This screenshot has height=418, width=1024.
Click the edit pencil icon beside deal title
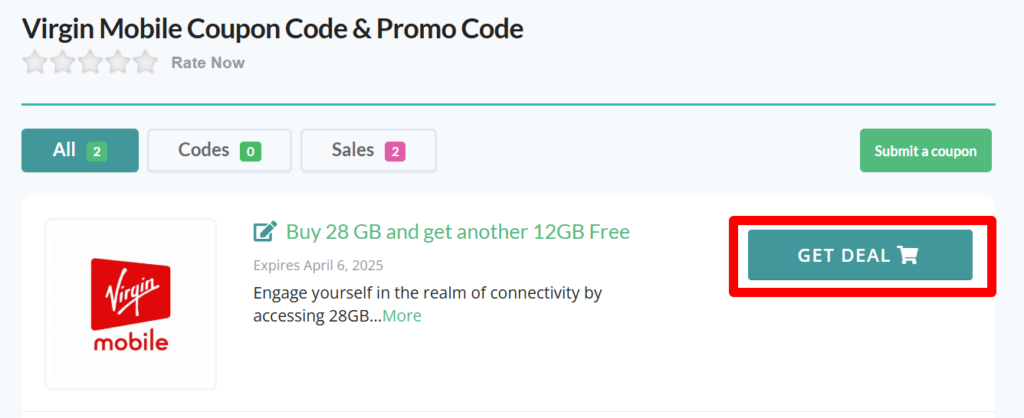click(265, 232)
